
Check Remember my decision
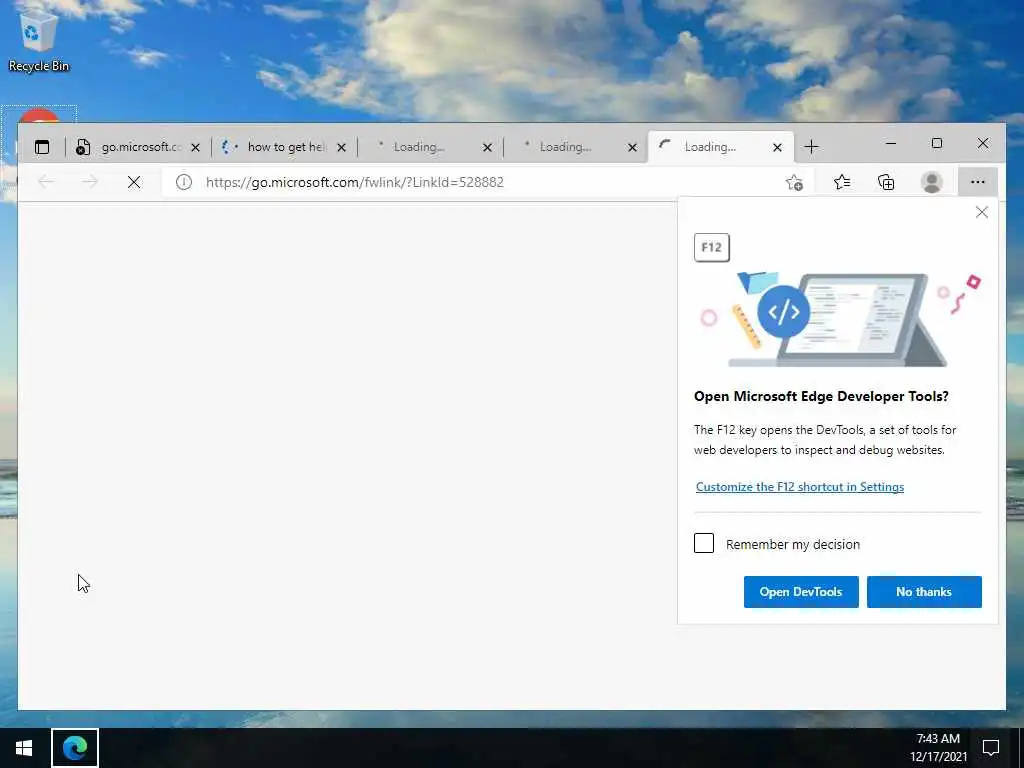(x=704, y=543)
